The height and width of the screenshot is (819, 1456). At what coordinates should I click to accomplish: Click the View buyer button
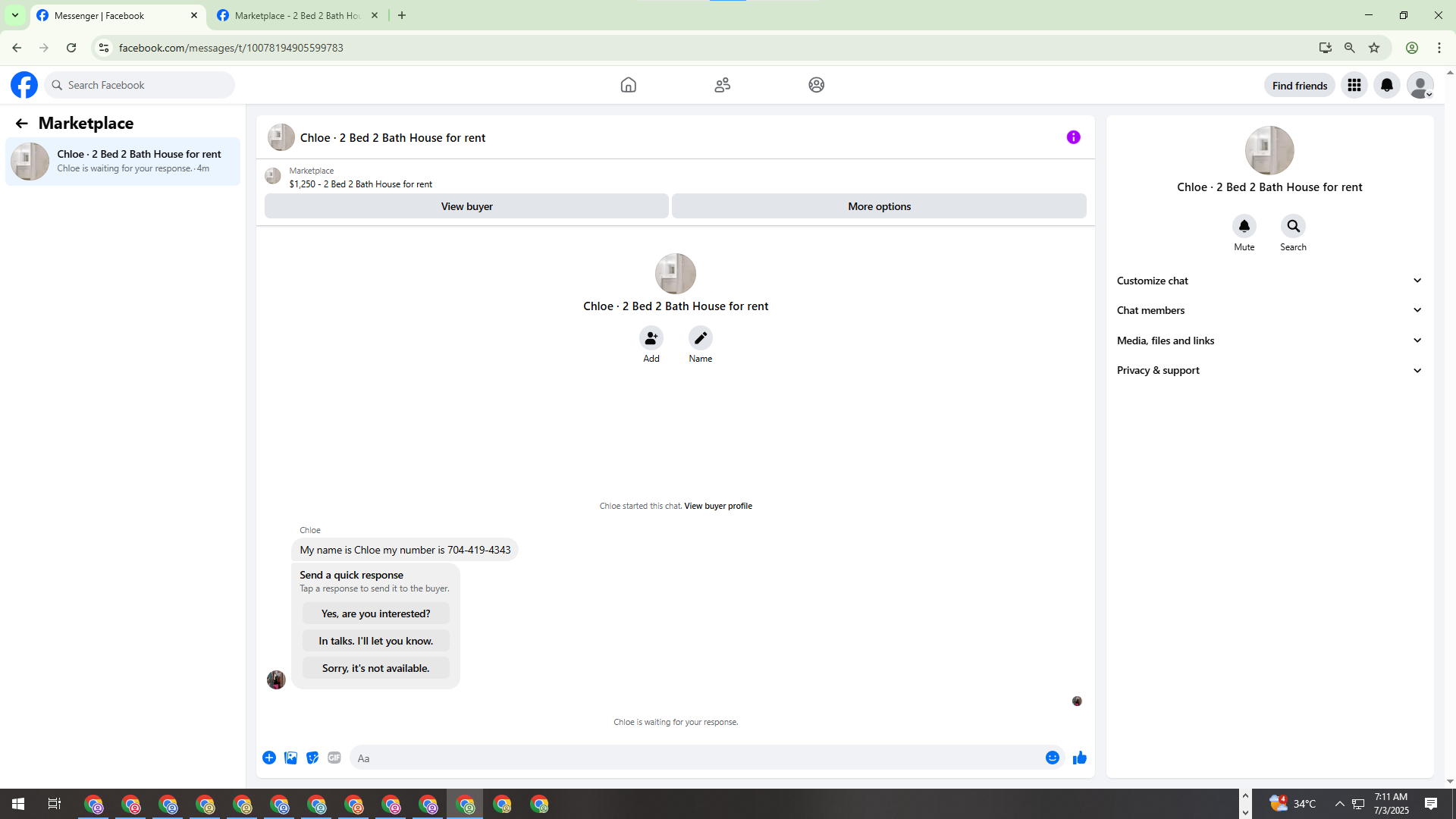(x=466, y=206)
